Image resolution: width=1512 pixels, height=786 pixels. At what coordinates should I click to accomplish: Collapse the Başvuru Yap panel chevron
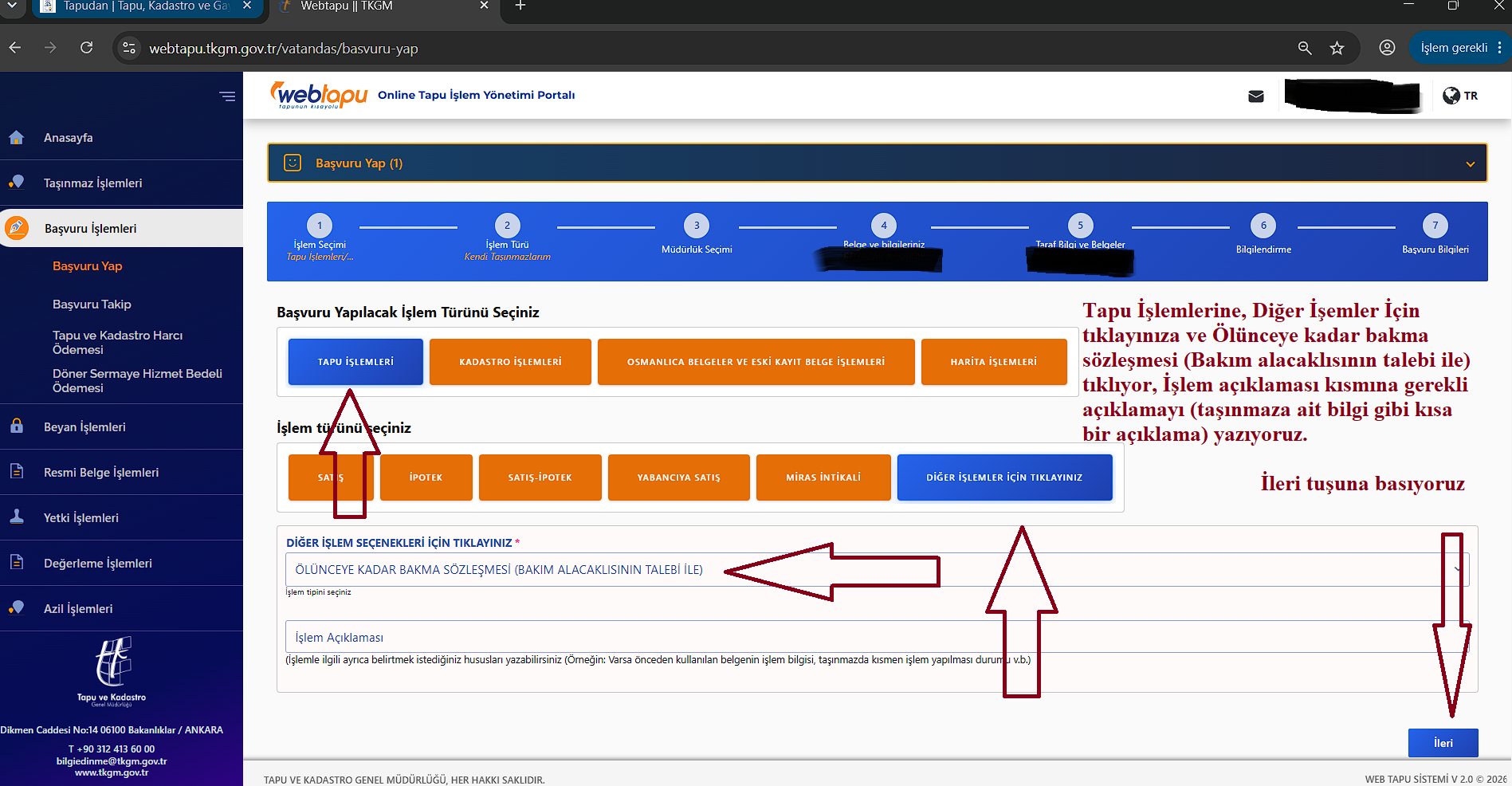[x=1470, y=163]
